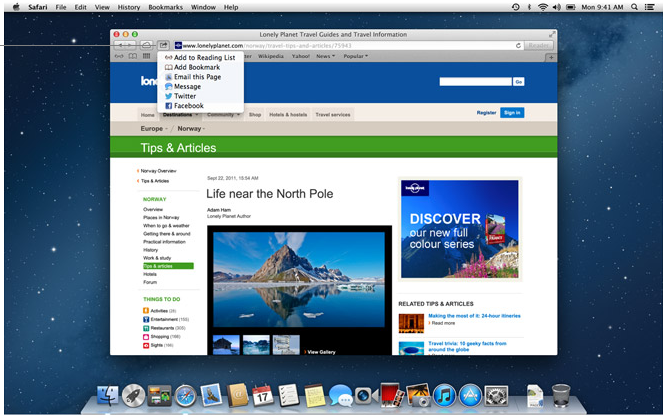This screenshot has width=663, height=416.
Task: Open the Hotels & hostels tab
Action: [x=288, y=115]
